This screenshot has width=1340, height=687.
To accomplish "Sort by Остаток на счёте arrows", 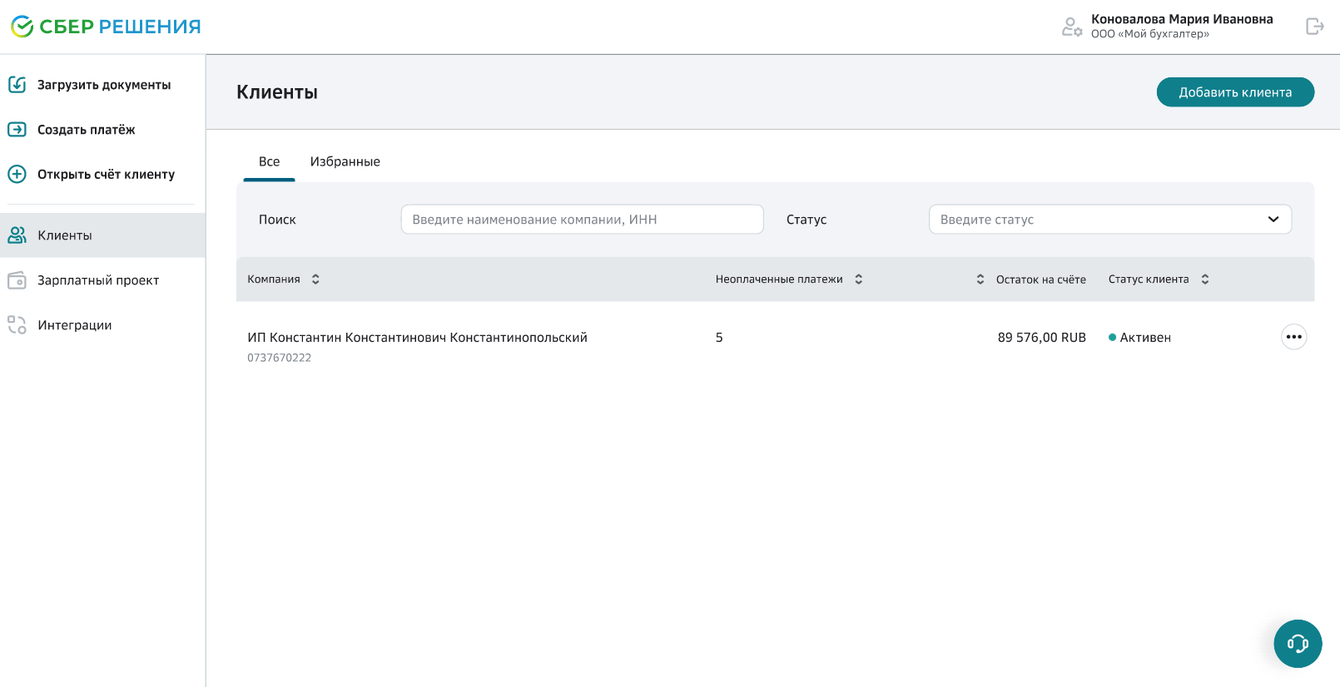I will 980,280.
